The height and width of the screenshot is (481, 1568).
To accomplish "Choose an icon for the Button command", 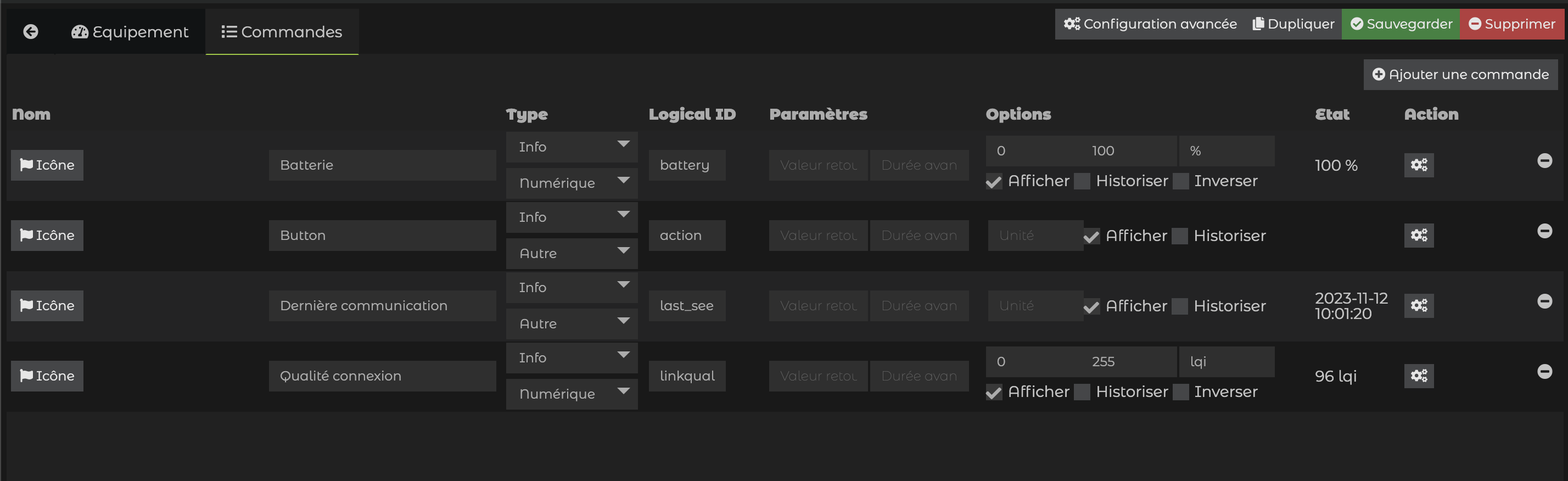I will 47,236.
